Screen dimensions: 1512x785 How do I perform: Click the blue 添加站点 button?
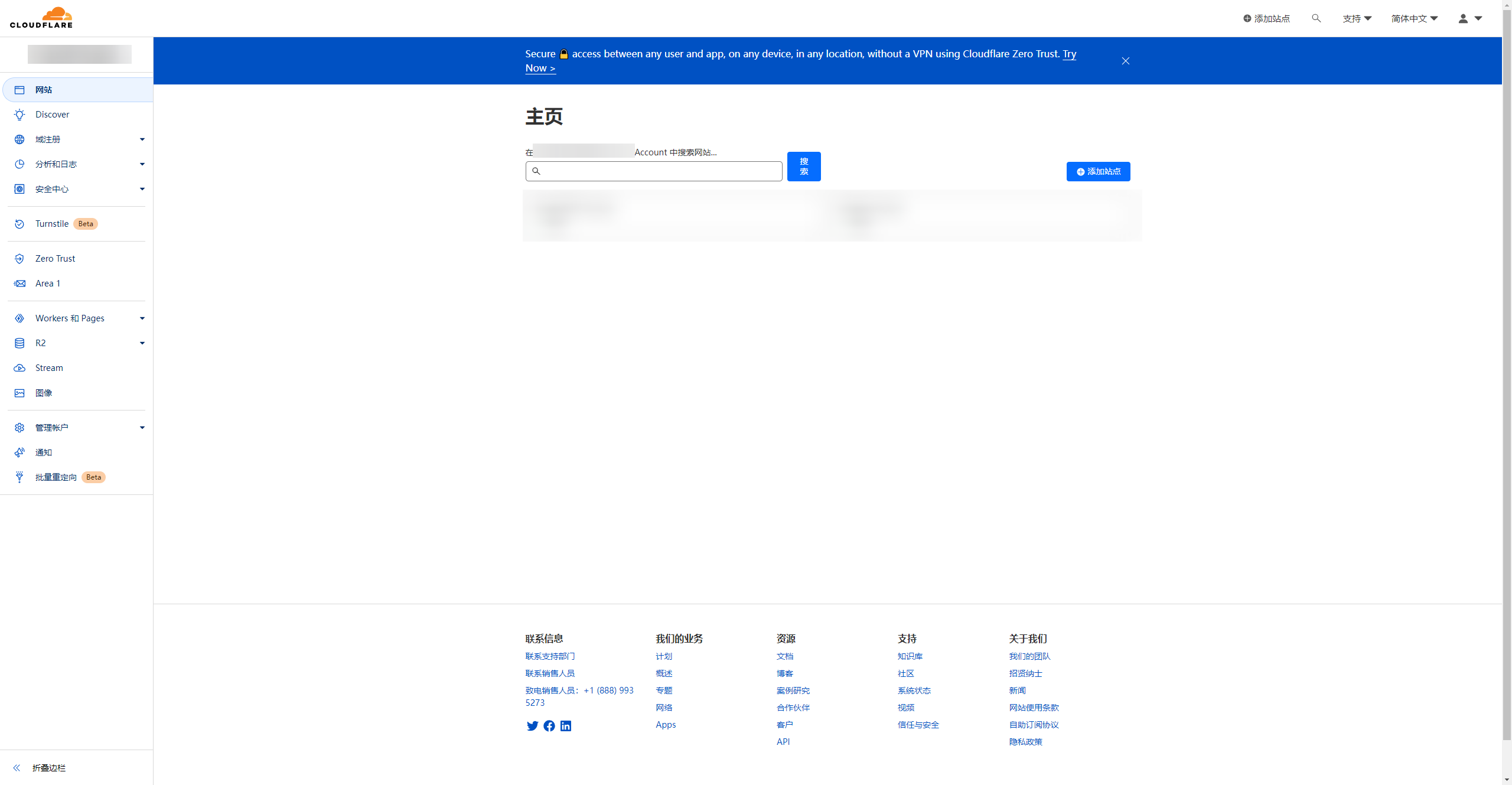point(1098,171)
